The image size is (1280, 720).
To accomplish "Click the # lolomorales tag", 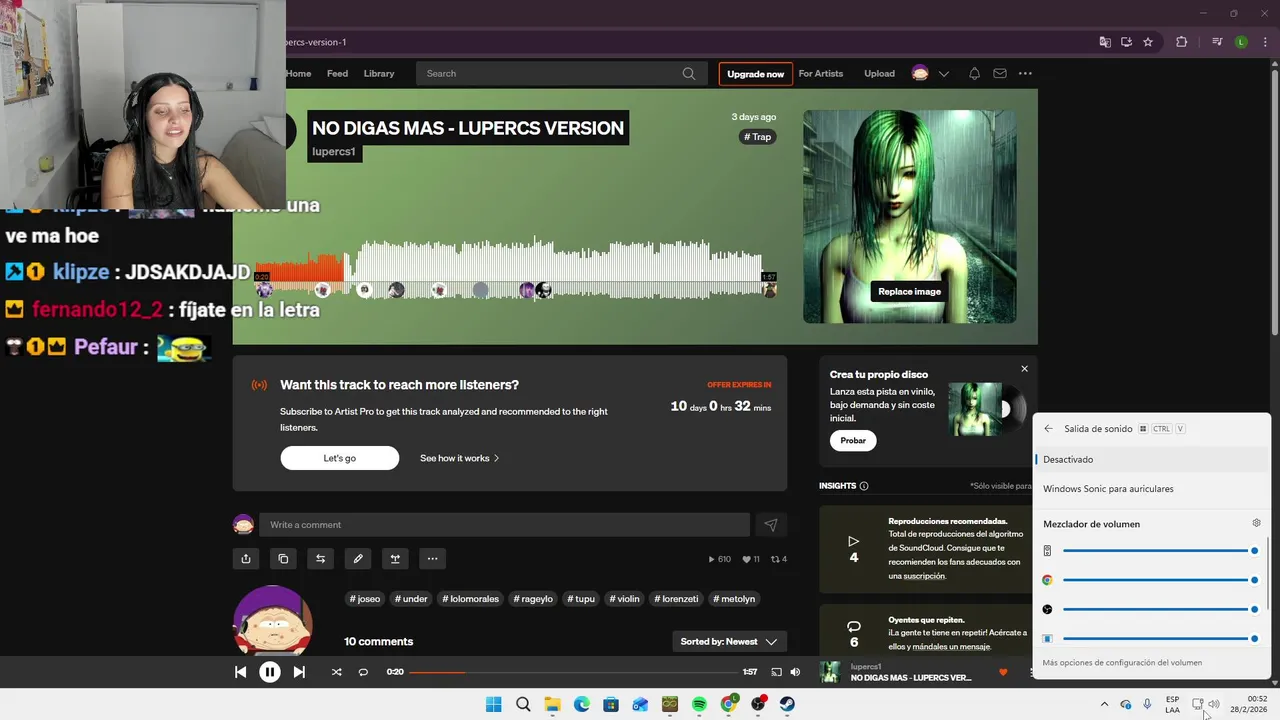I will [471, 599].
